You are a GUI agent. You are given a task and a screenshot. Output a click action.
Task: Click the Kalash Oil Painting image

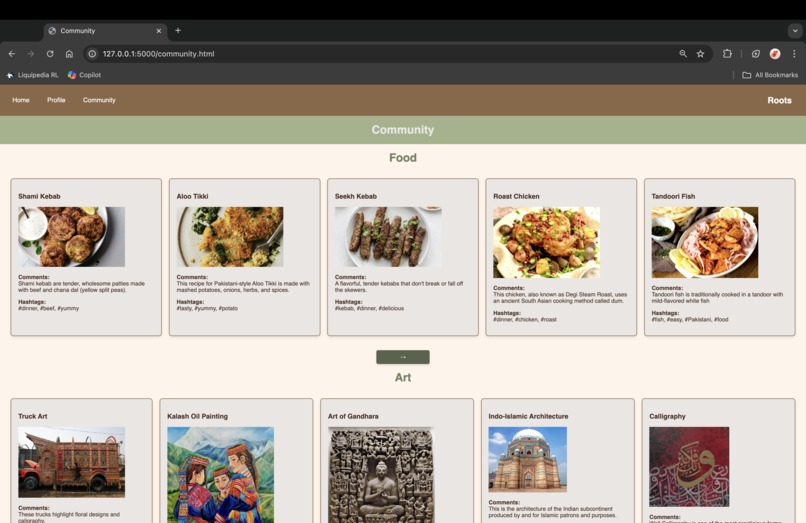[221, 475]
